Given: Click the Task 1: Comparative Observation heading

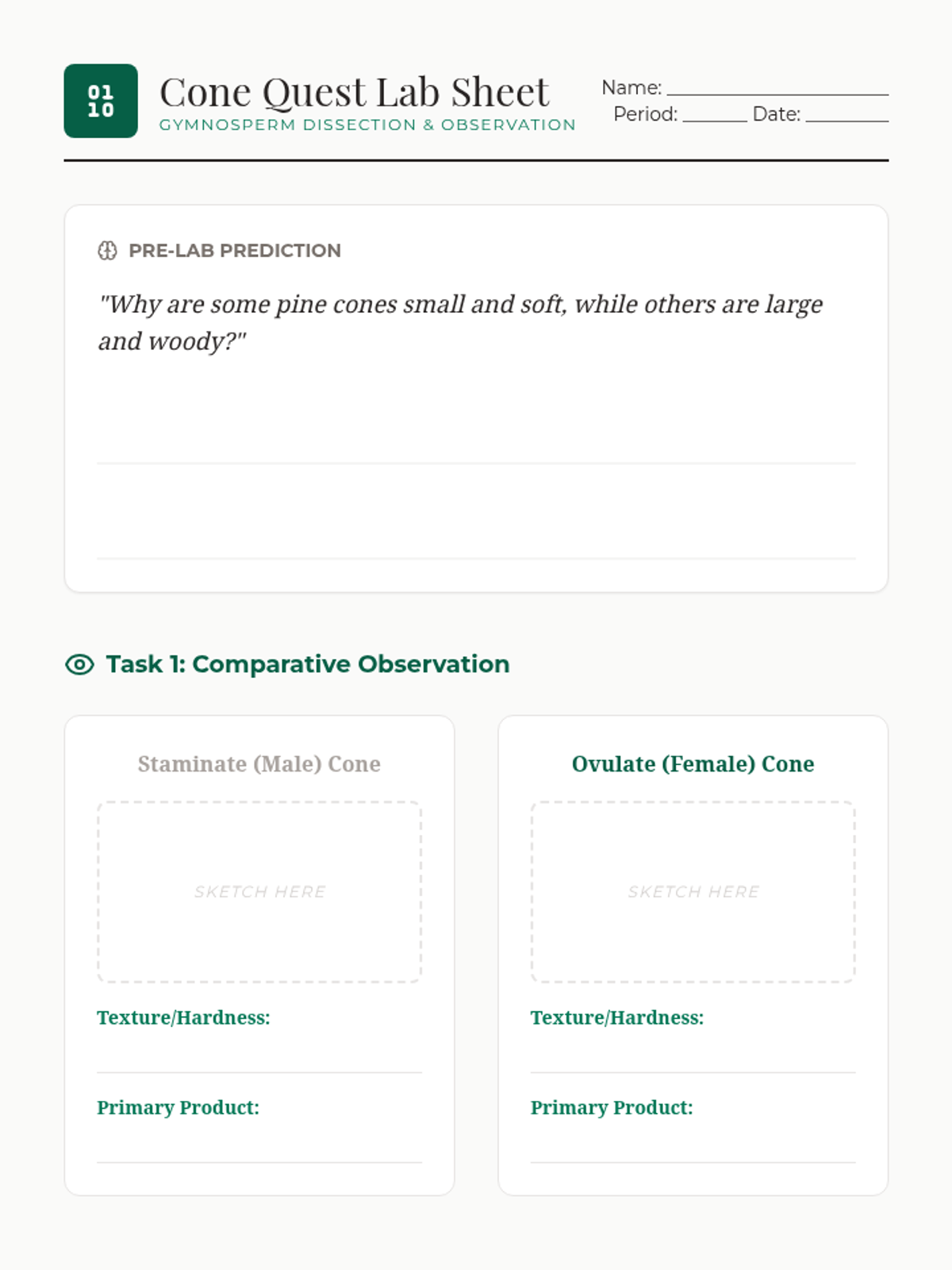Looking at the screenshot, I should (308, 664).
